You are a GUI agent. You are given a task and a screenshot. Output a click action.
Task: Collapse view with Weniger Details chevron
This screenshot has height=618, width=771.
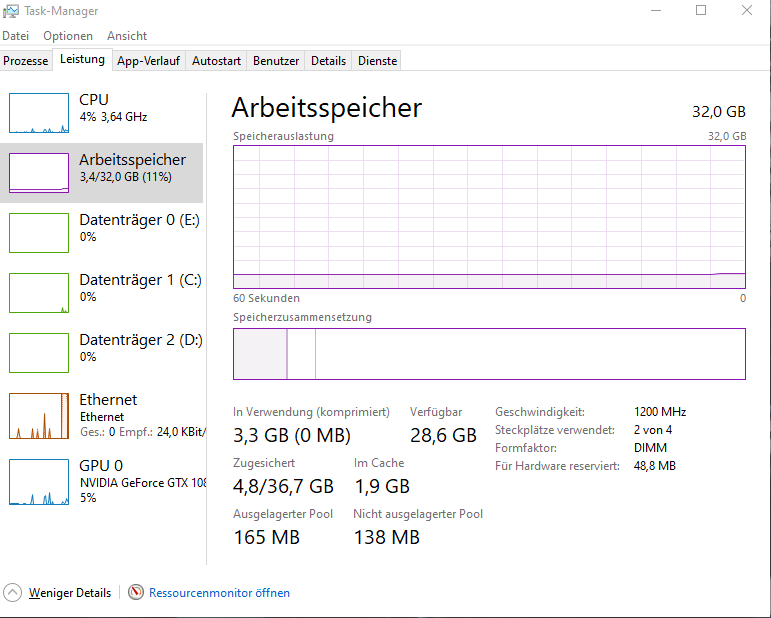point(13,593)
